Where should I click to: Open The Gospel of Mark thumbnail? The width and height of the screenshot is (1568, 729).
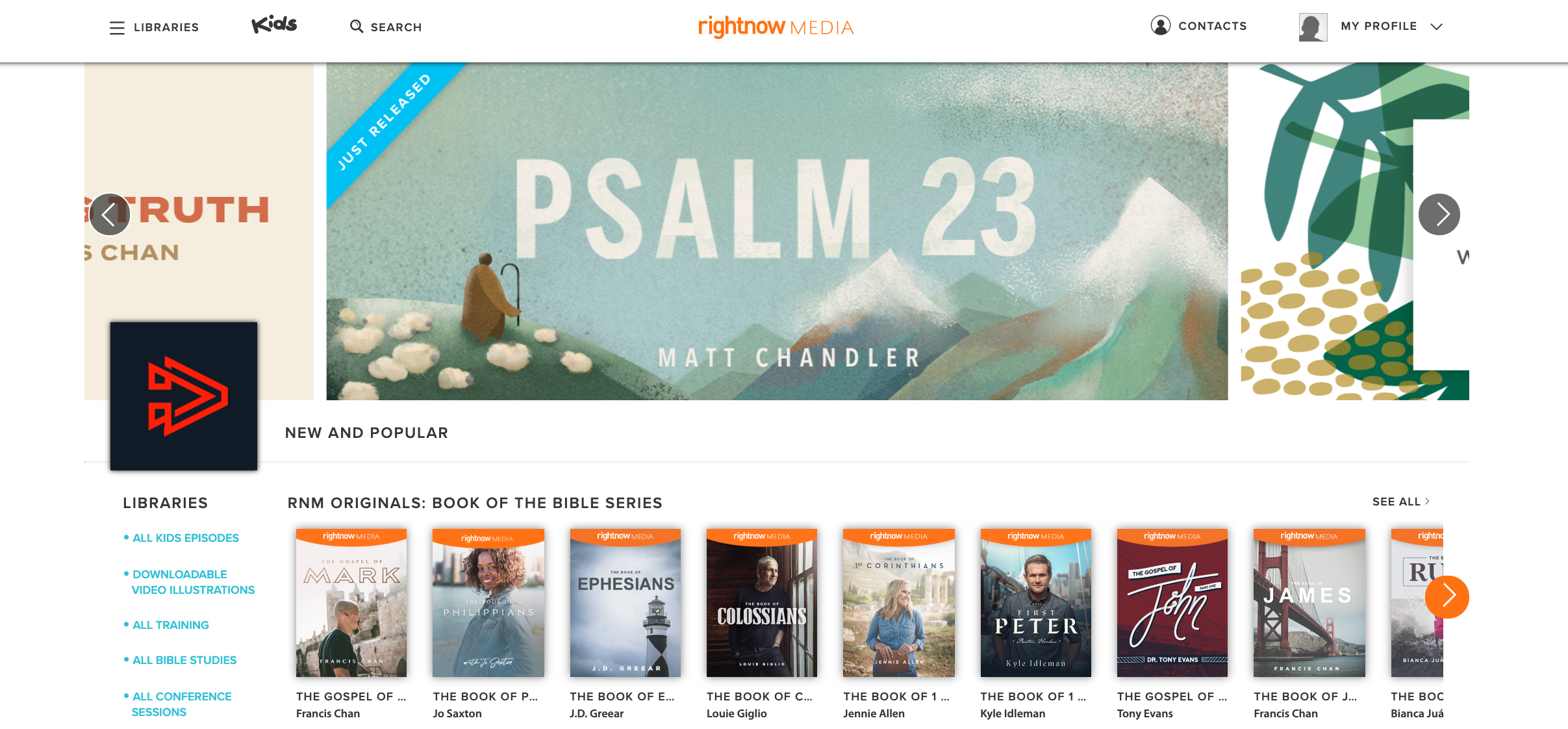point(351,603)
